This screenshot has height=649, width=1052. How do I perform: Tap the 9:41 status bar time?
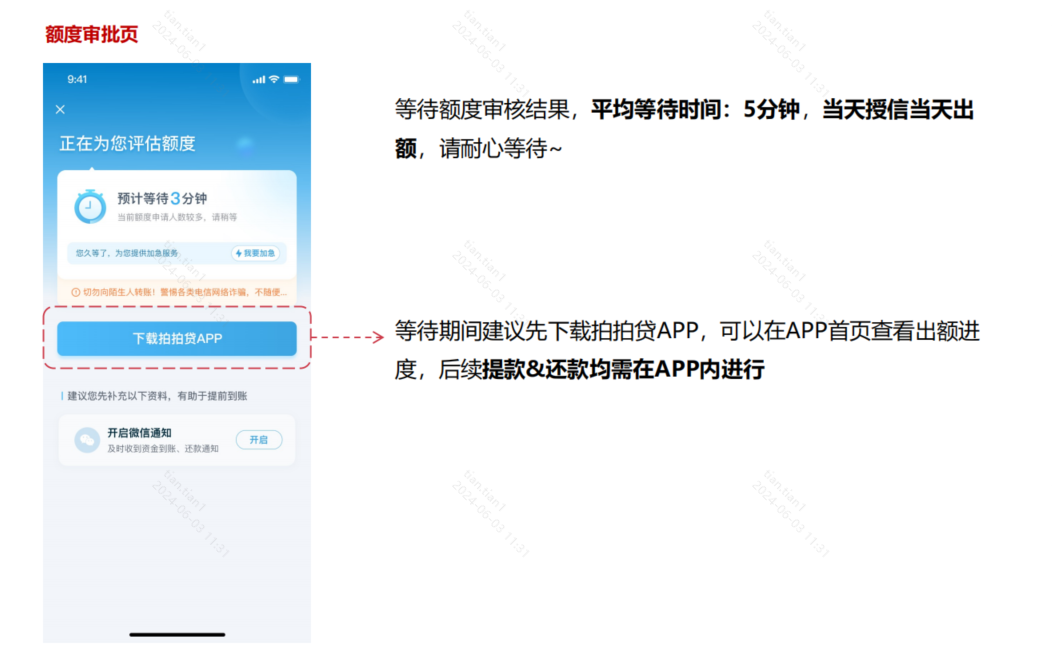77,79
